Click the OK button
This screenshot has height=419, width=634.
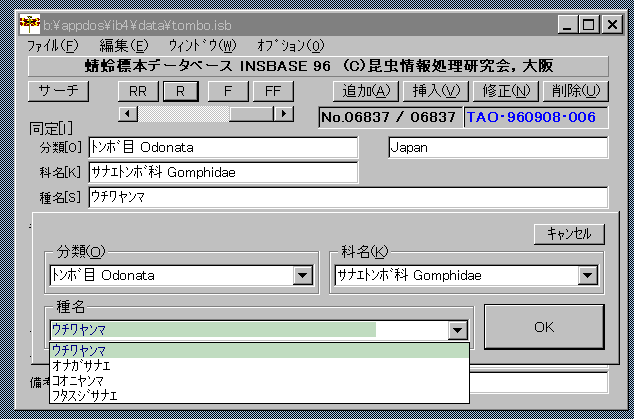coord(543,326)
